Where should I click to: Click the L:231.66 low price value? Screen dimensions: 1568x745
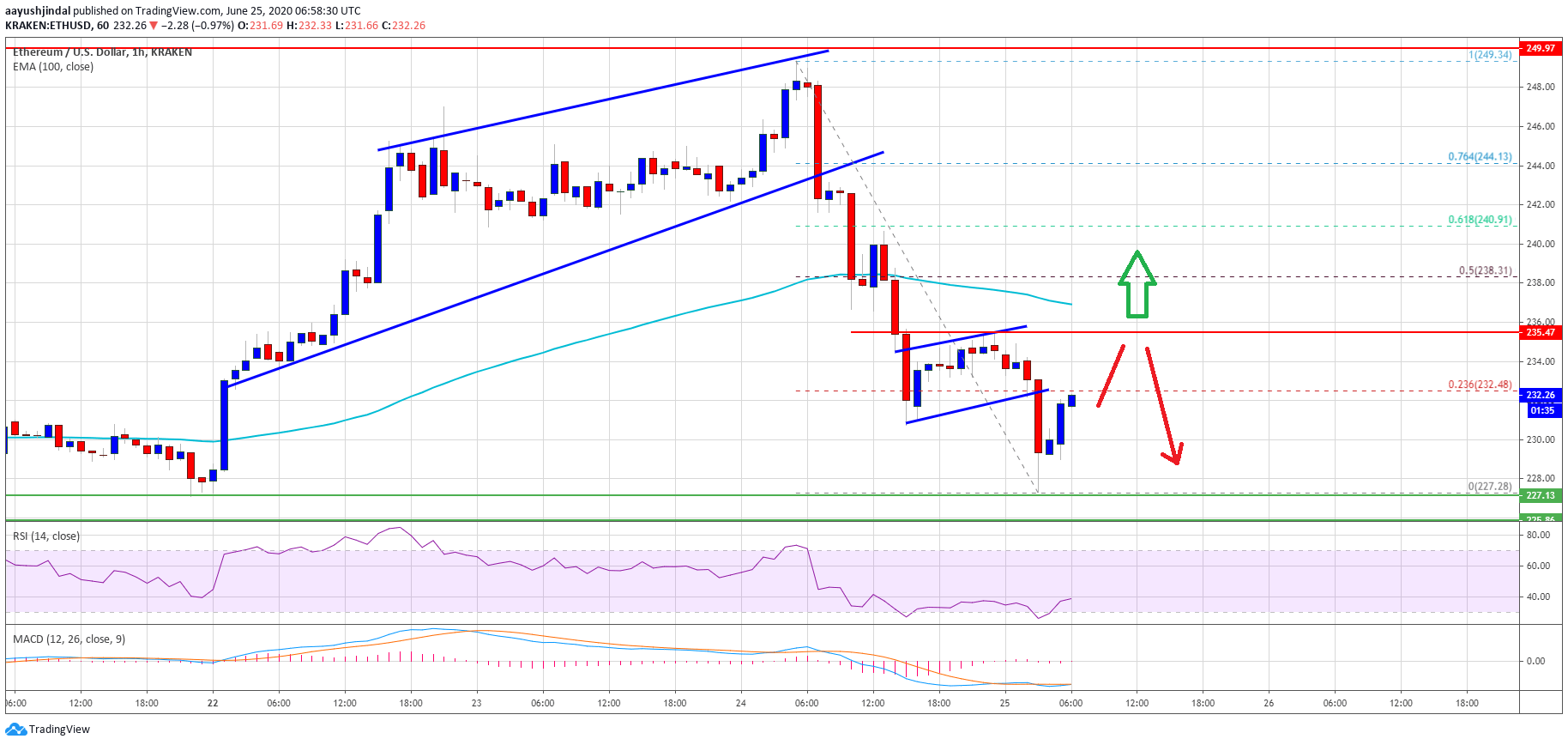click(x=356, y=26)
